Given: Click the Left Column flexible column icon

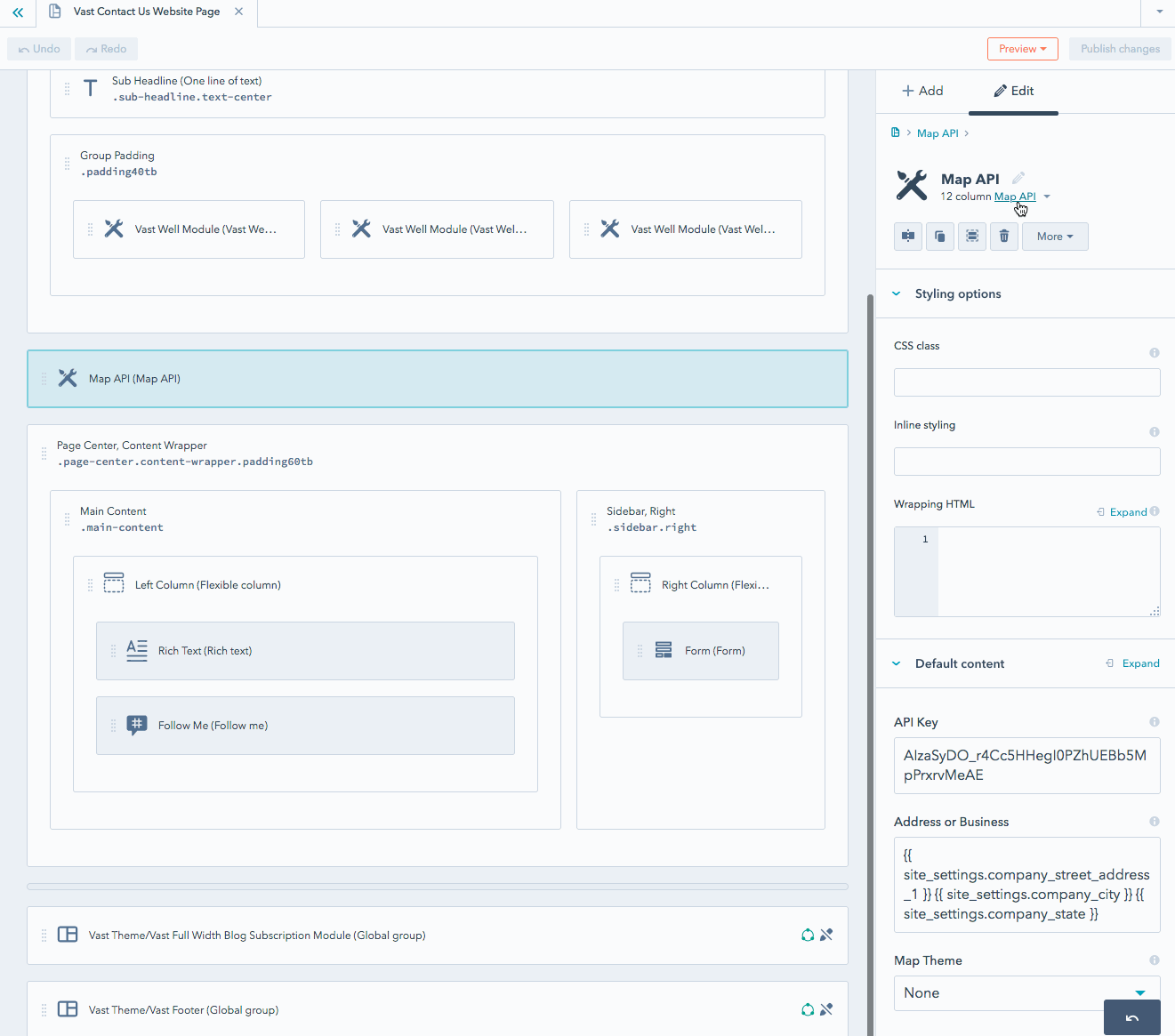Looking at the screenshot, I should coord(114,583).
